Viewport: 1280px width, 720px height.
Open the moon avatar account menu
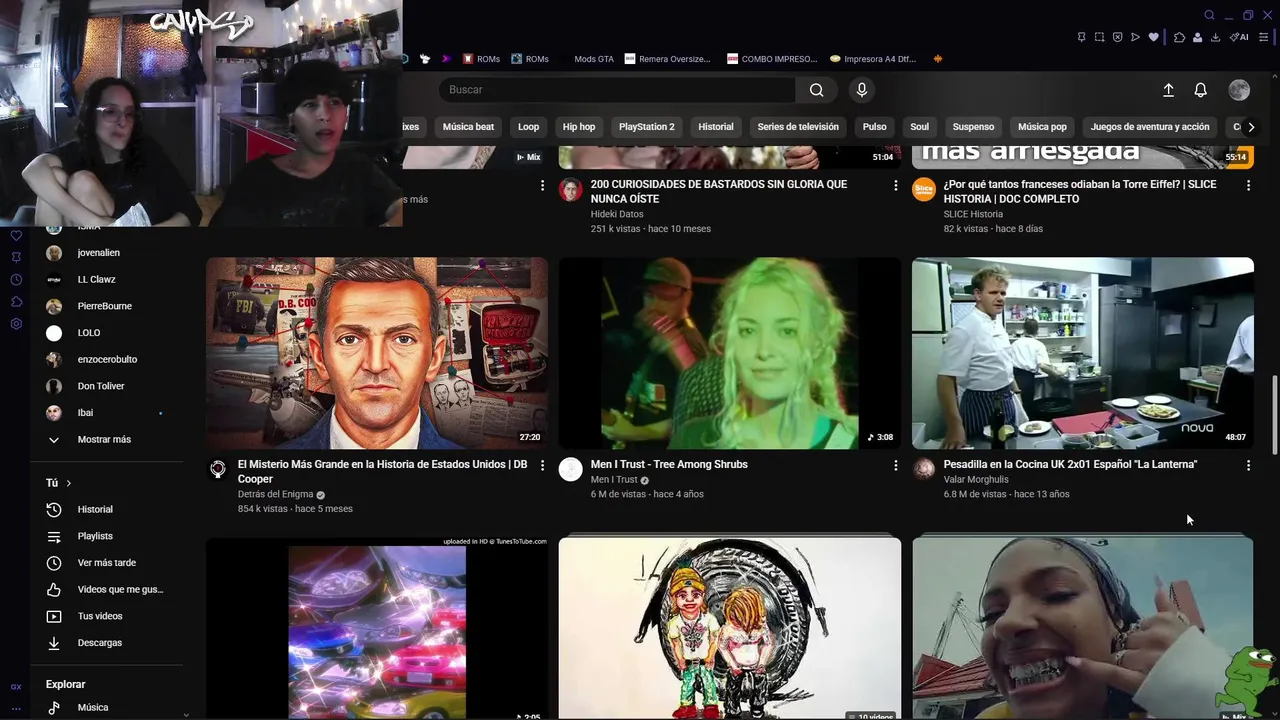coord(1239,90)
